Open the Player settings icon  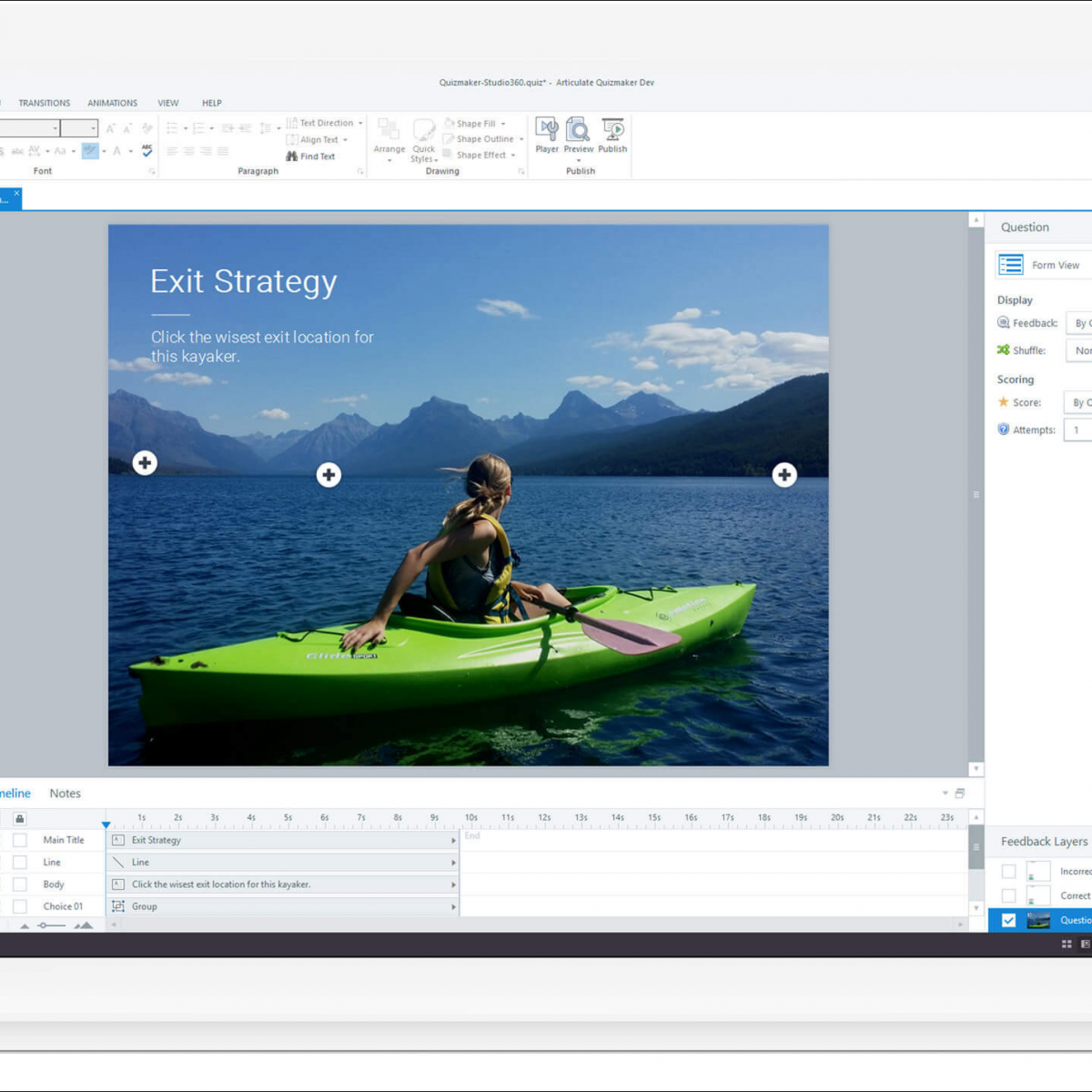click(x=547, y=130)
